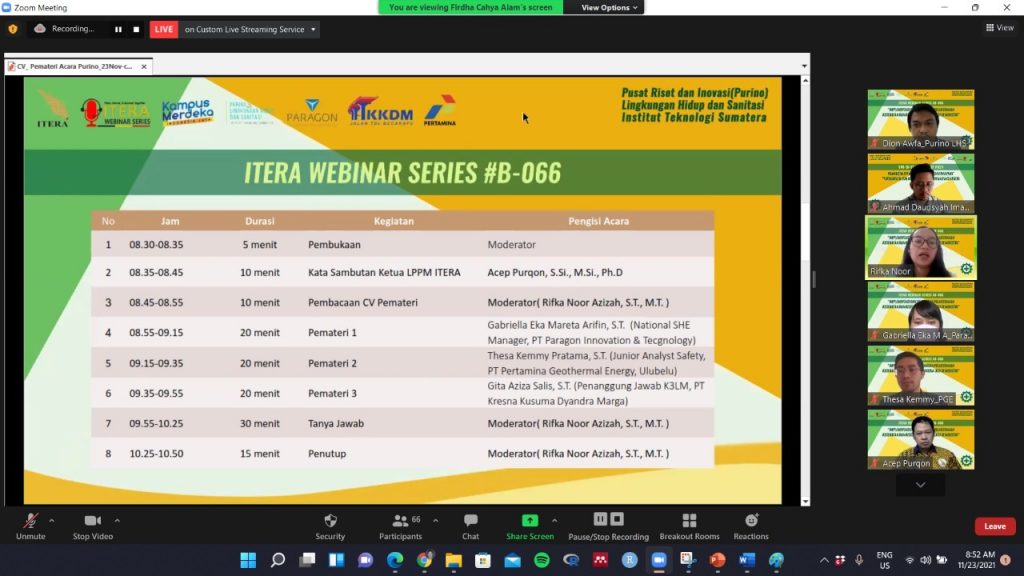Image resolution: width=1024 pixels, height=576 pixels.
Task: Open Google Chrome from taskbar
Action: (424, 560)
